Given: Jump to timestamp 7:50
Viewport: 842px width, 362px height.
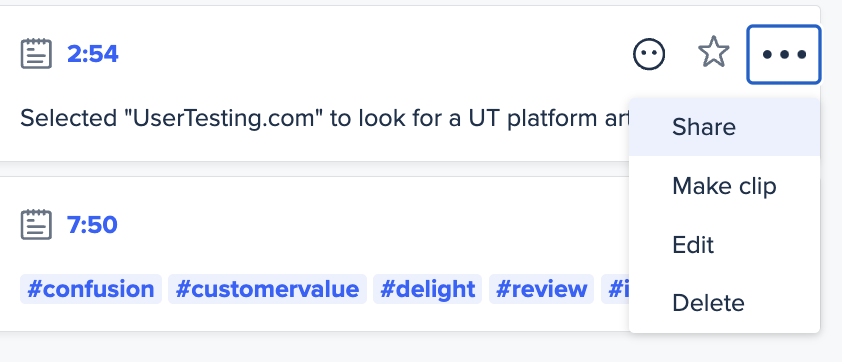Looking at the screenshot, I should coord(92,225).
